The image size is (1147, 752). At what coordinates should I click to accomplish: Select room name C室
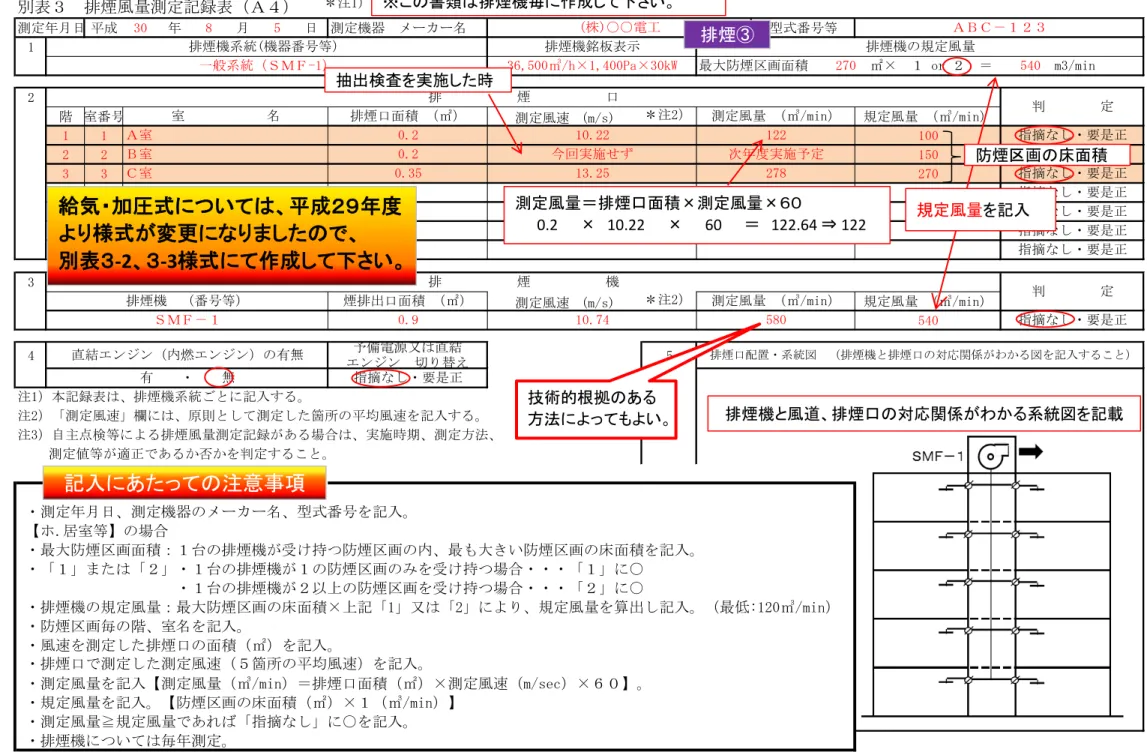(139, 173)
